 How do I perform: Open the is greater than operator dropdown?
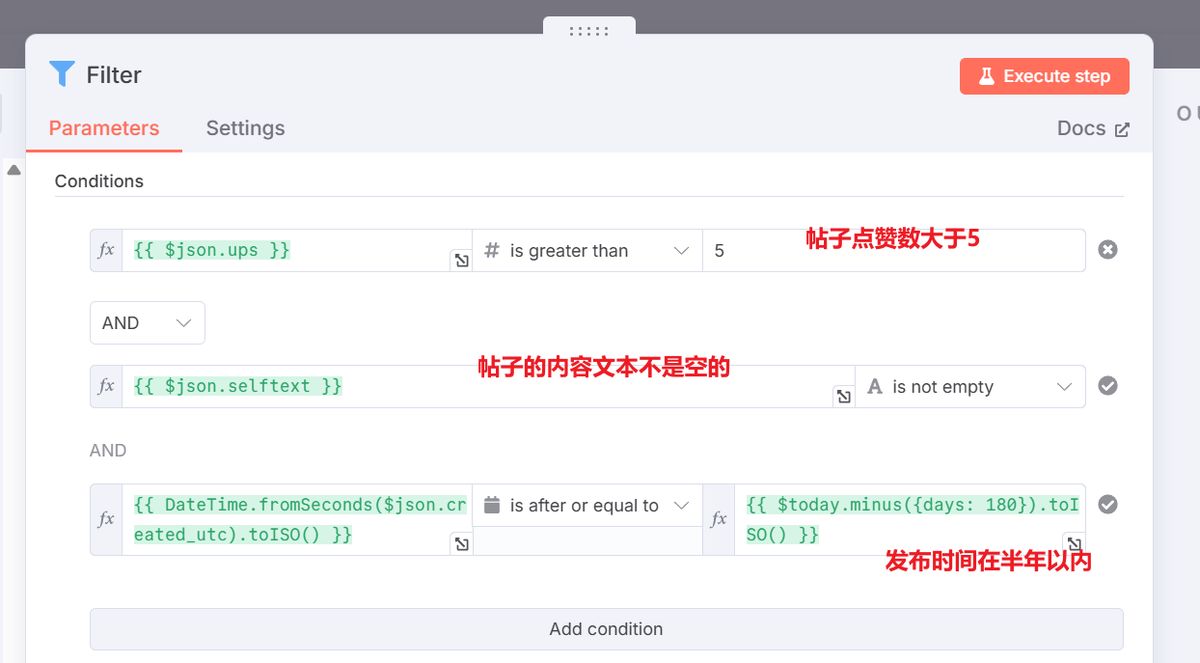coord(586,250)
